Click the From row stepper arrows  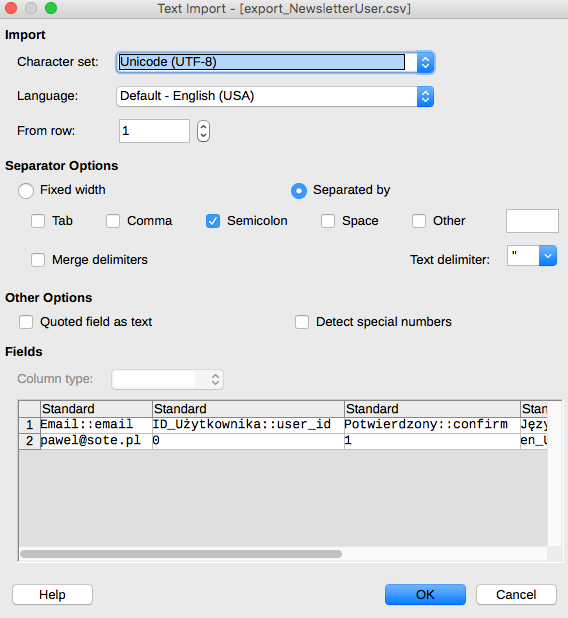tap(203, 131)
